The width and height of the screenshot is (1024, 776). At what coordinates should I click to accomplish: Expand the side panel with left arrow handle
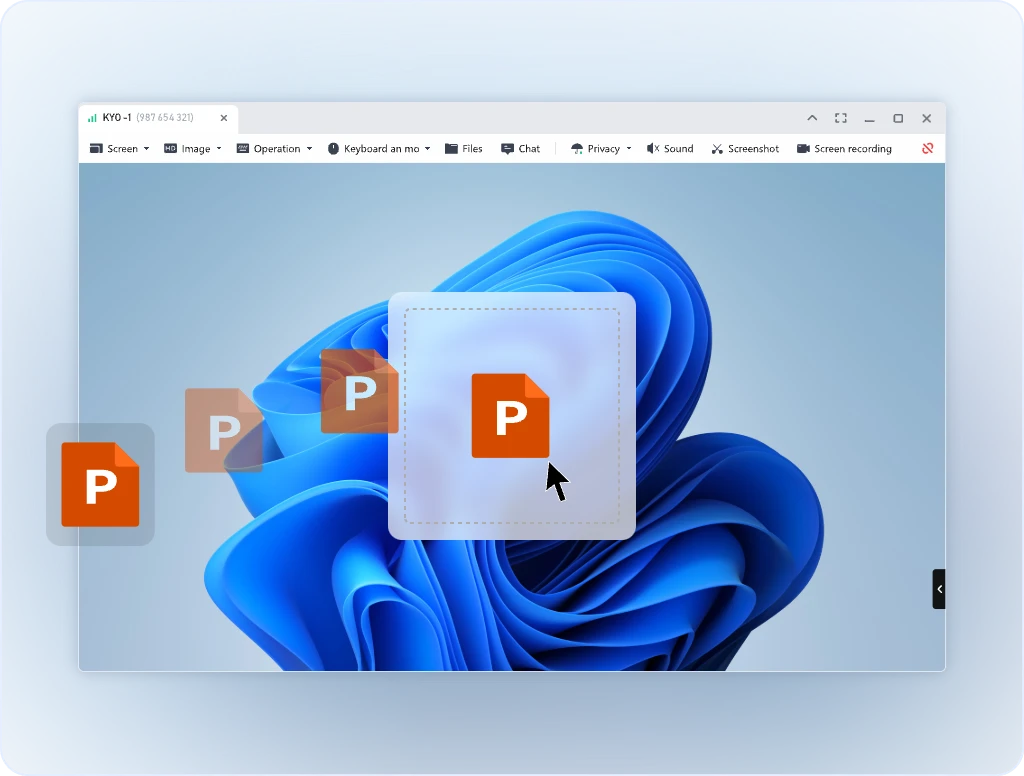click(x=938, y=589)
